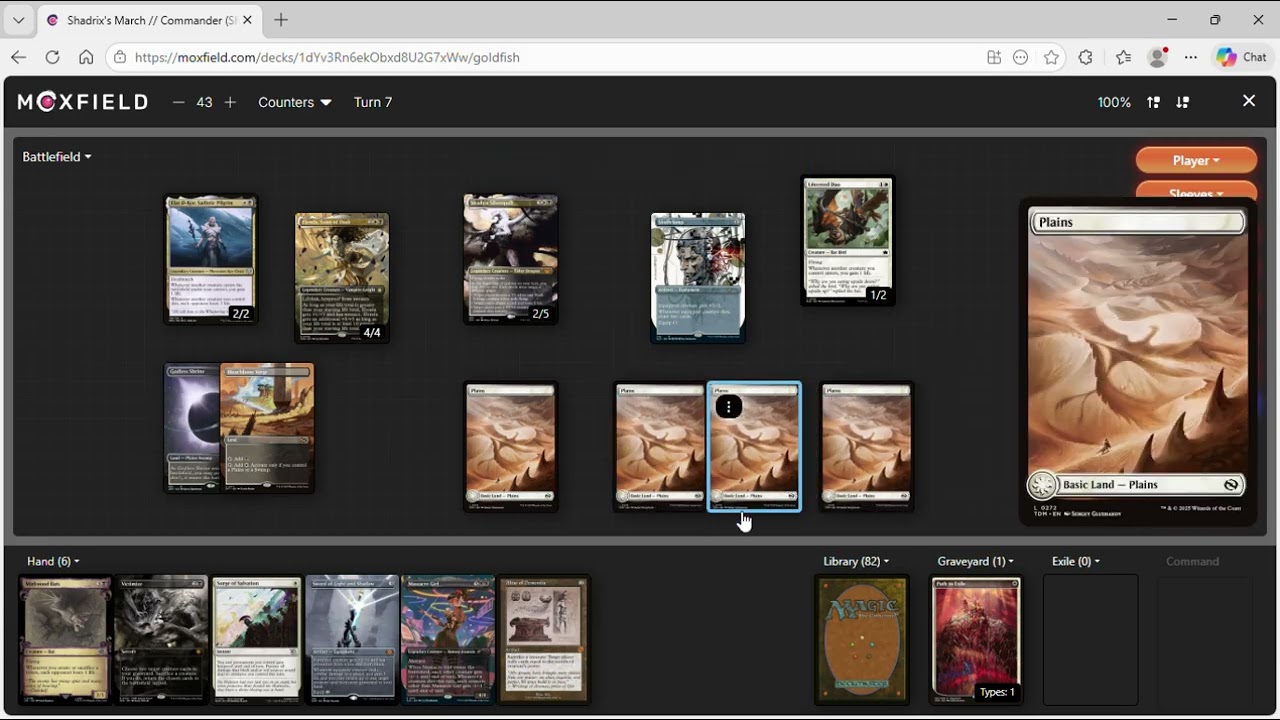The width and height of the screenshot is (1280, 720).
Task: Open the Counters dropdown
Action: [x=295, y=102]
